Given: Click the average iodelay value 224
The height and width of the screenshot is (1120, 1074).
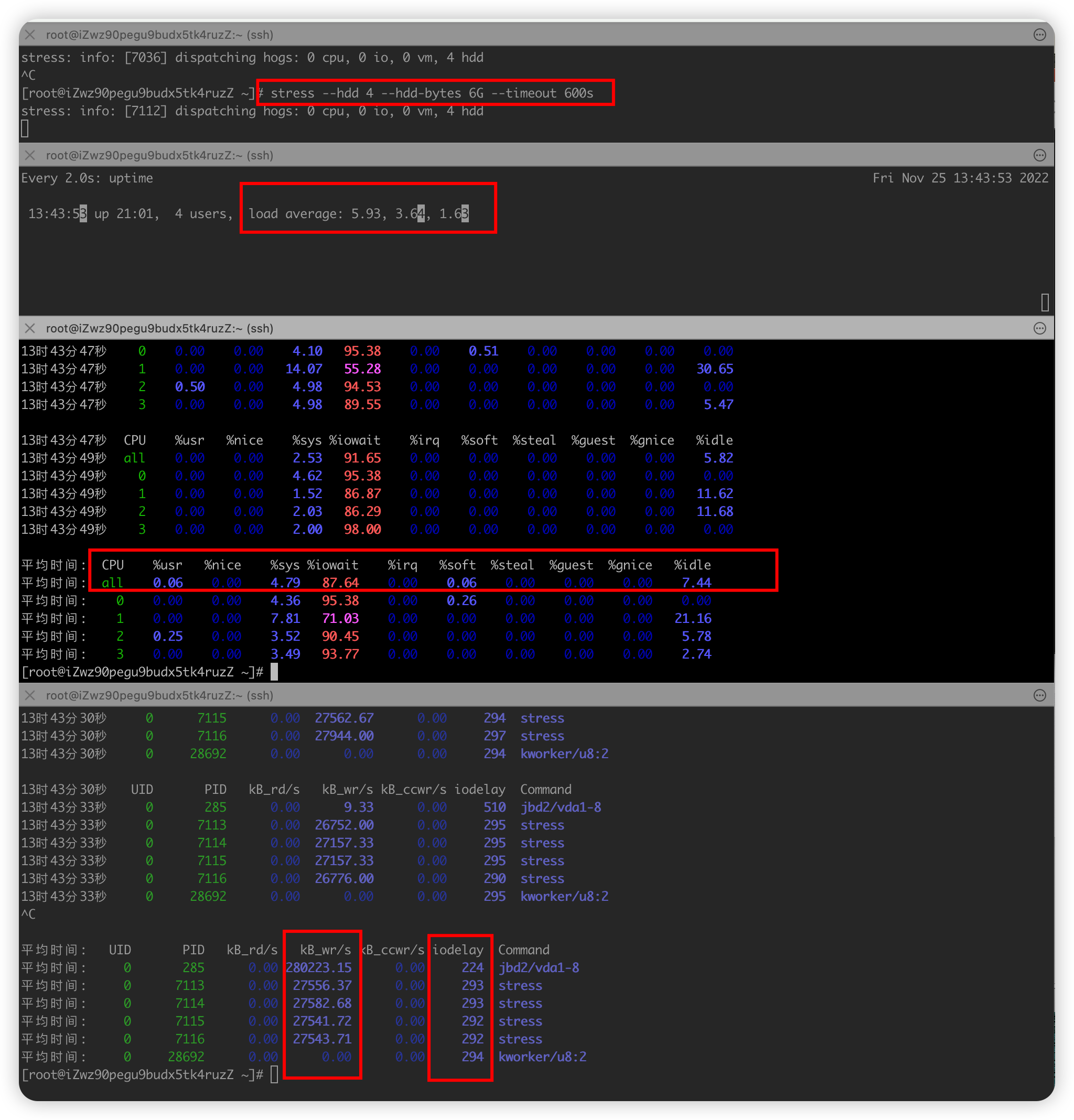Looking at the screenshot, I should [x=472, y=968].
